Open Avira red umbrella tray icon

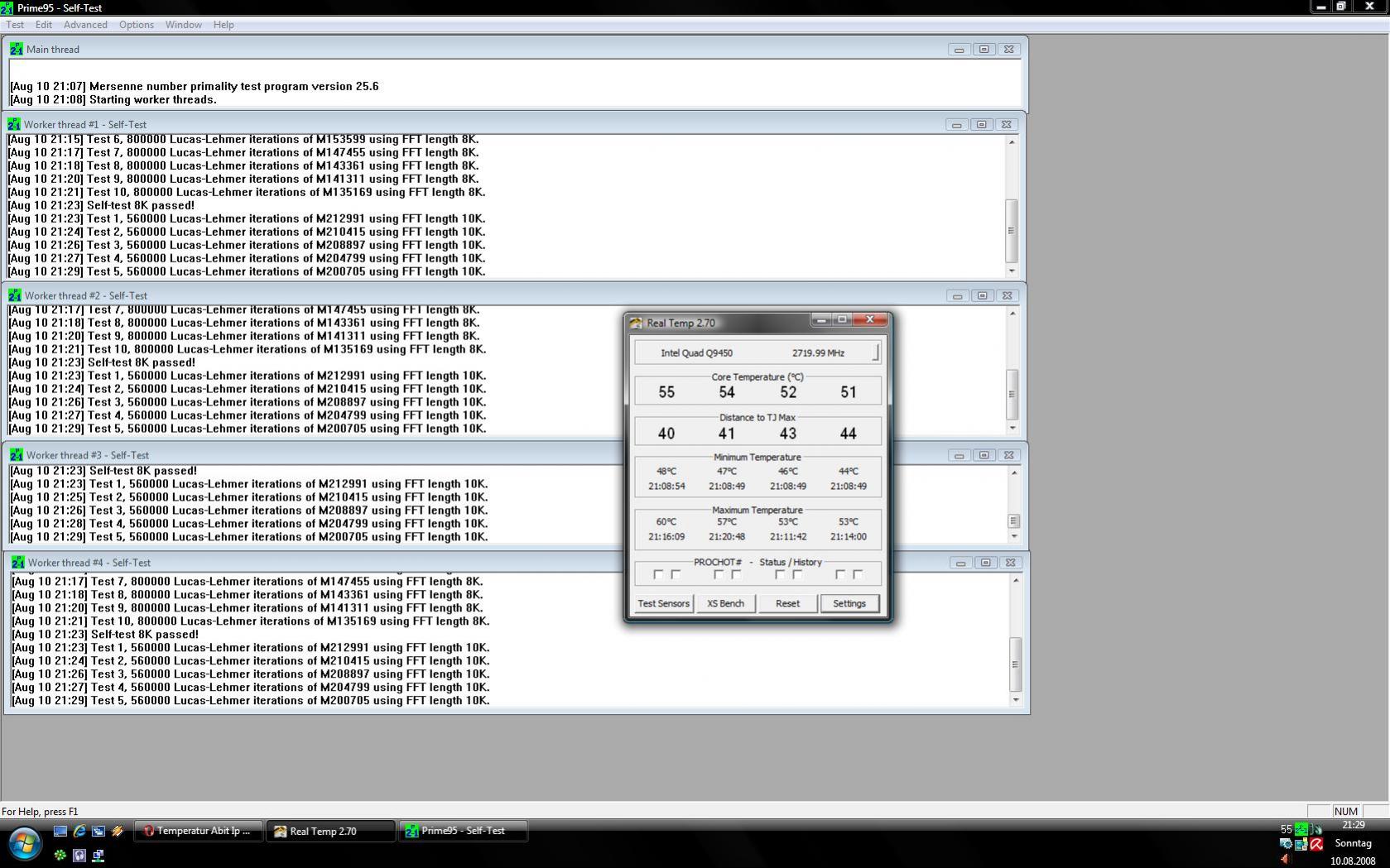coord(1316,844)
